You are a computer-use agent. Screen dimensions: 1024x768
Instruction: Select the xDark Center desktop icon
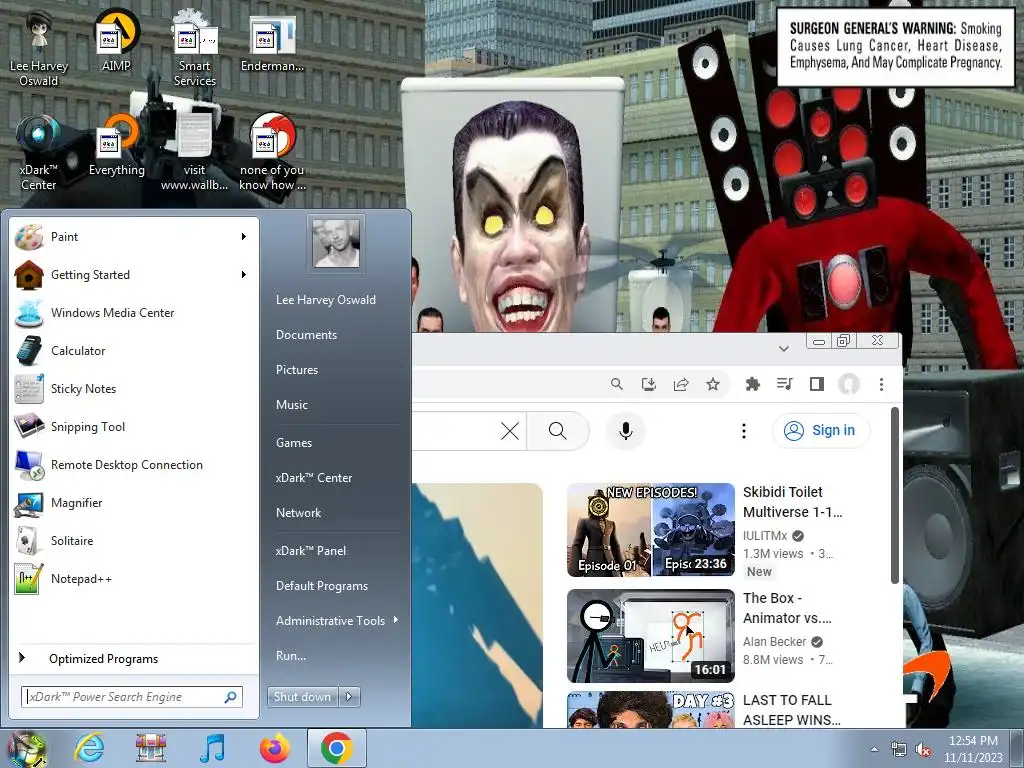coord(39,152)
